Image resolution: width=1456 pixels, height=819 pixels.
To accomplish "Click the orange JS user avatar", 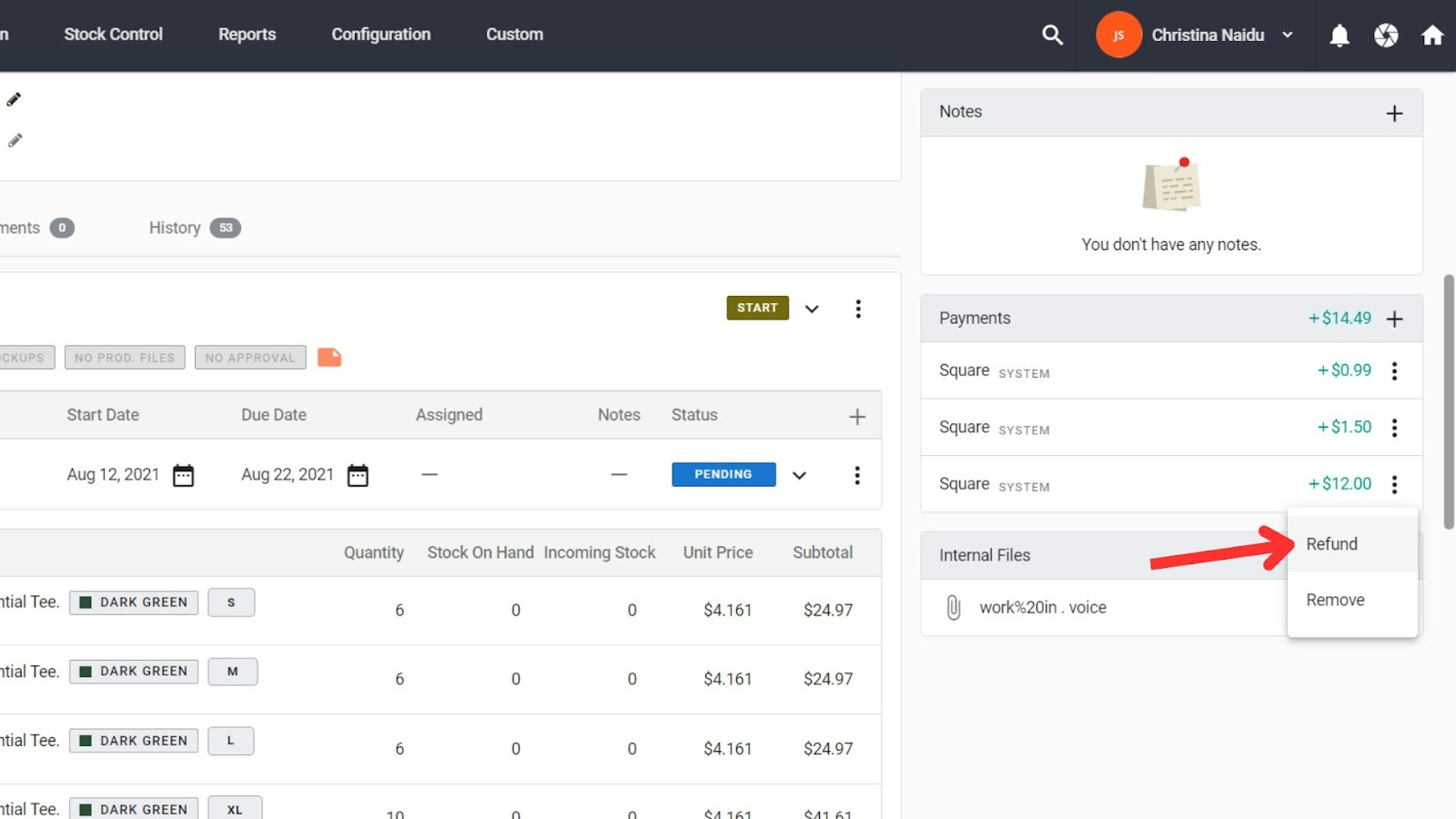I will pos(1118,35).
